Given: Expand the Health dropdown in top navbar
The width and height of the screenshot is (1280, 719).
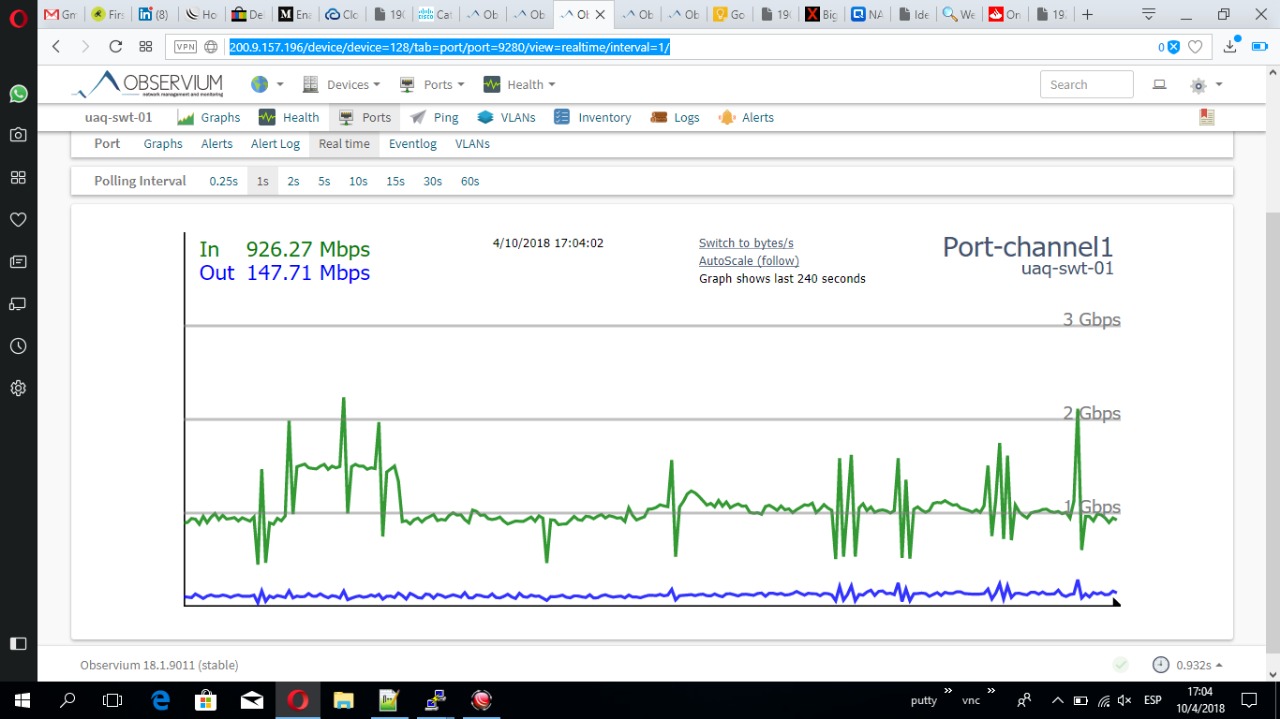Looking at the screenshot, I should coord(519,85).
